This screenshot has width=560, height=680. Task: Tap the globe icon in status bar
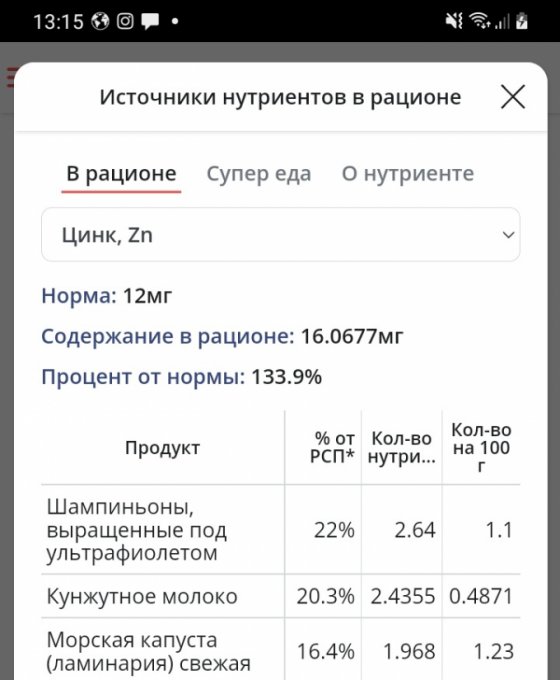100,21
